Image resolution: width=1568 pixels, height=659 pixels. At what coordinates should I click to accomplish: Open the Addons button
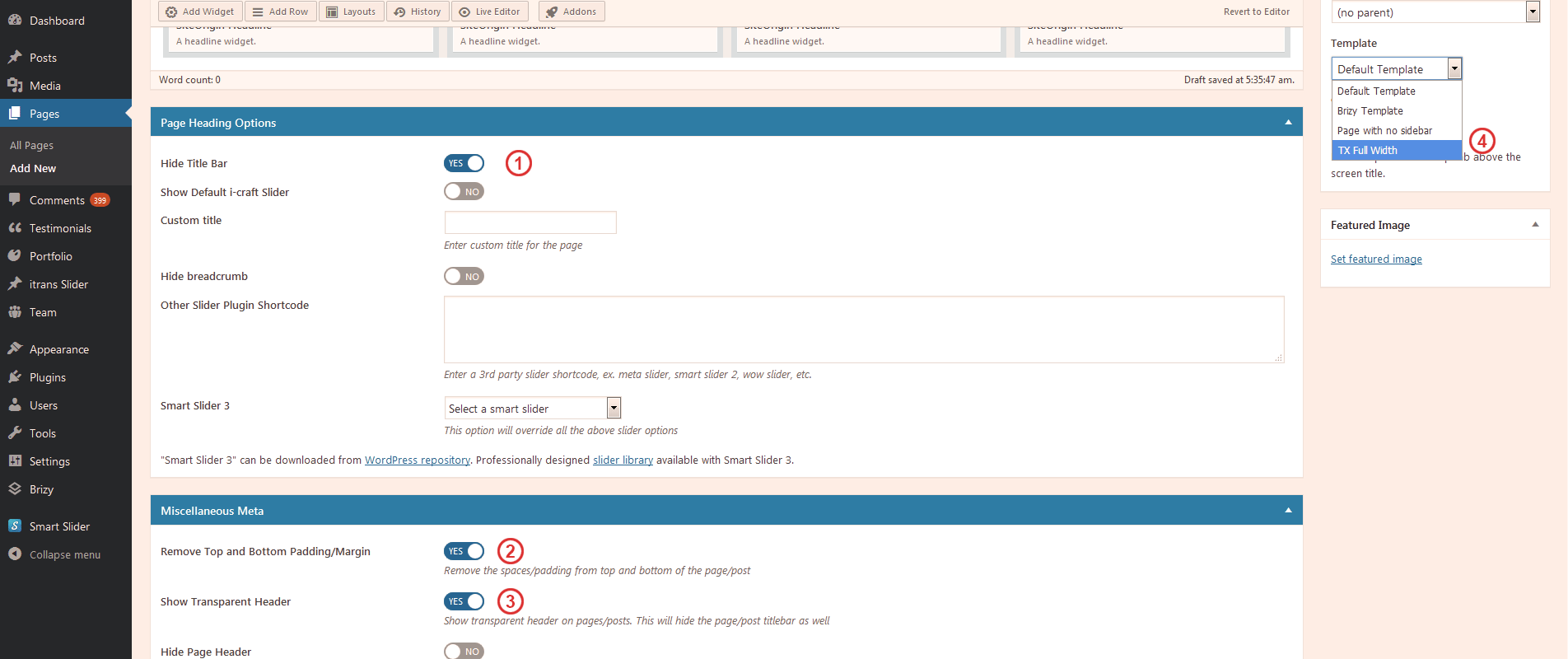click(572, 12)
